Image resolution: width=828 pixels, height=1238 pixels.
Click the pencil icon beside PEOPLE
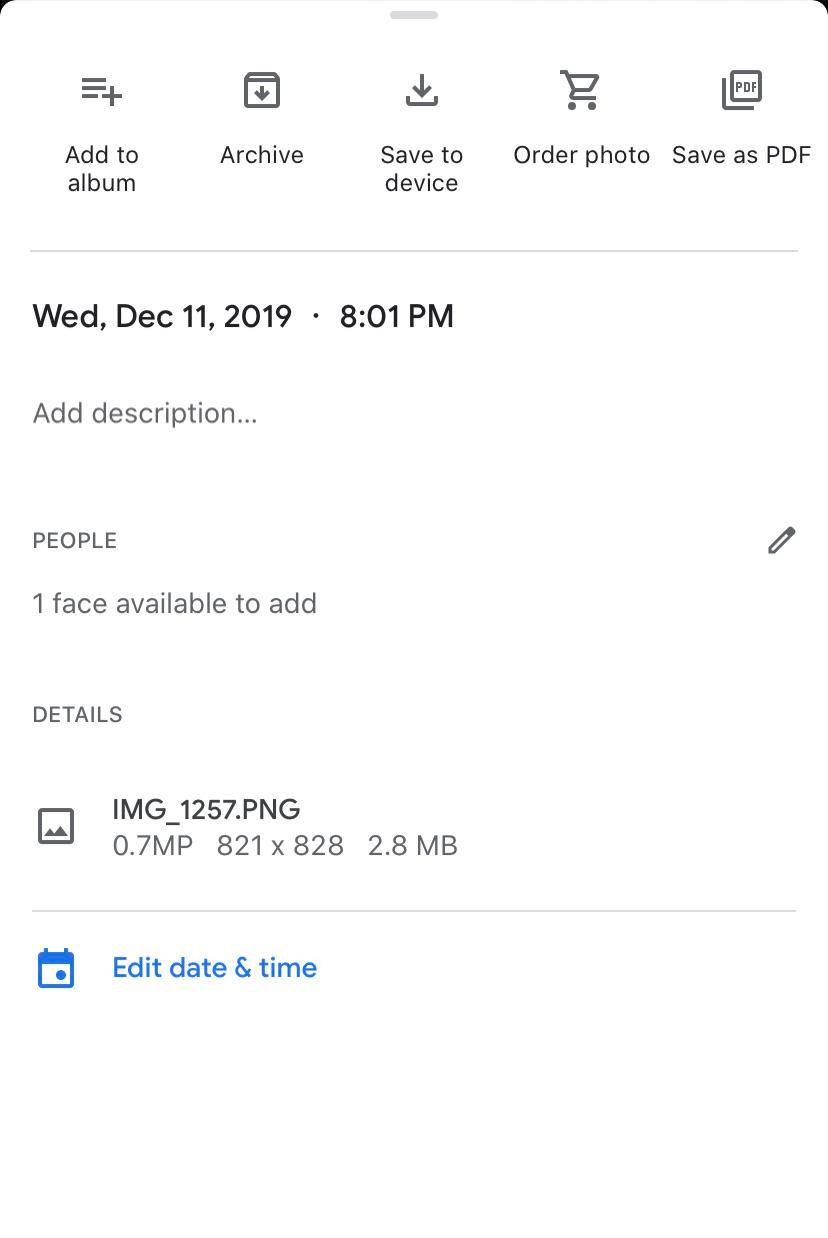coord(781,540)
